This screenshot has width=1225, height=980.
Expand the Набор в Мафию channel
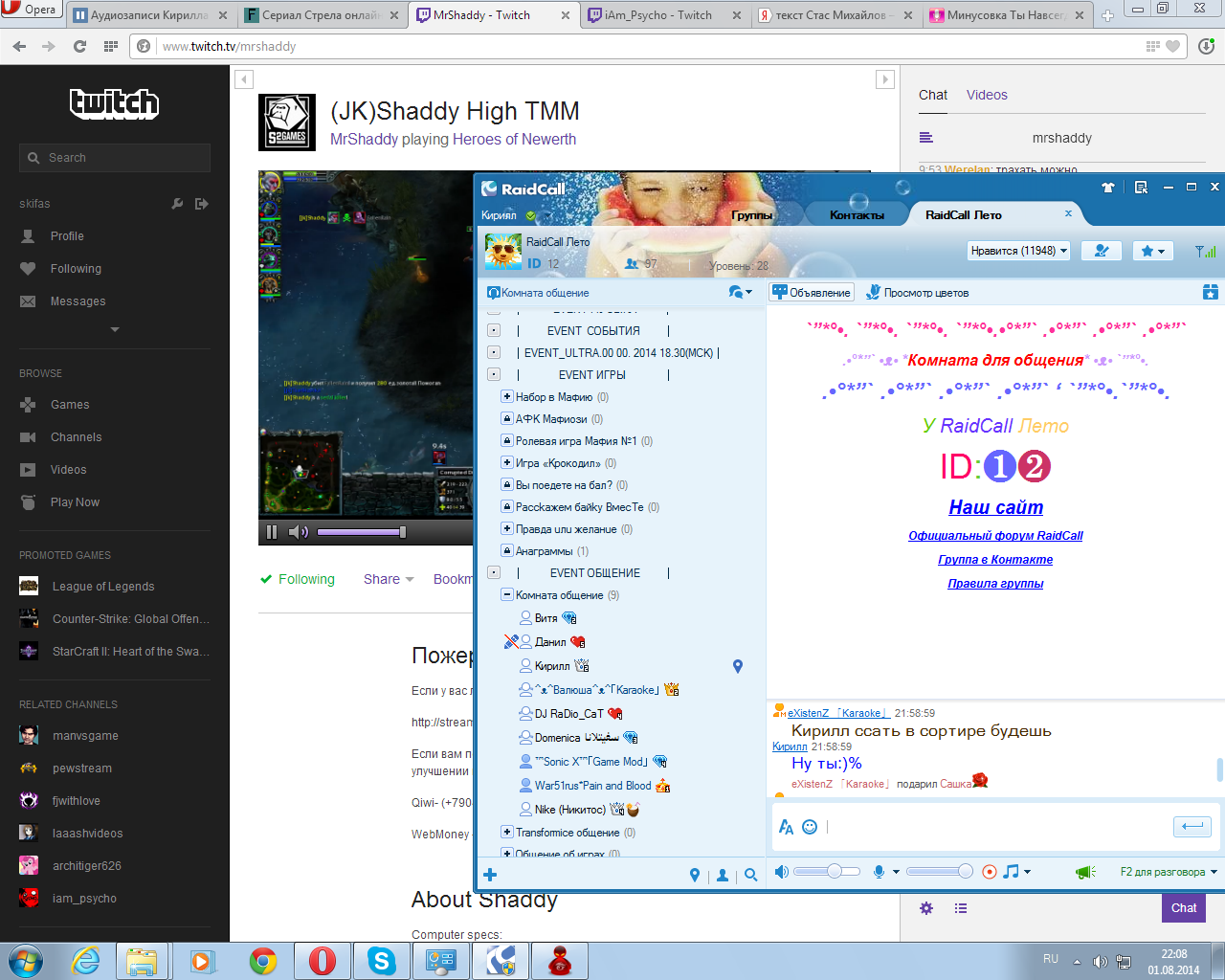coord(507,396)
